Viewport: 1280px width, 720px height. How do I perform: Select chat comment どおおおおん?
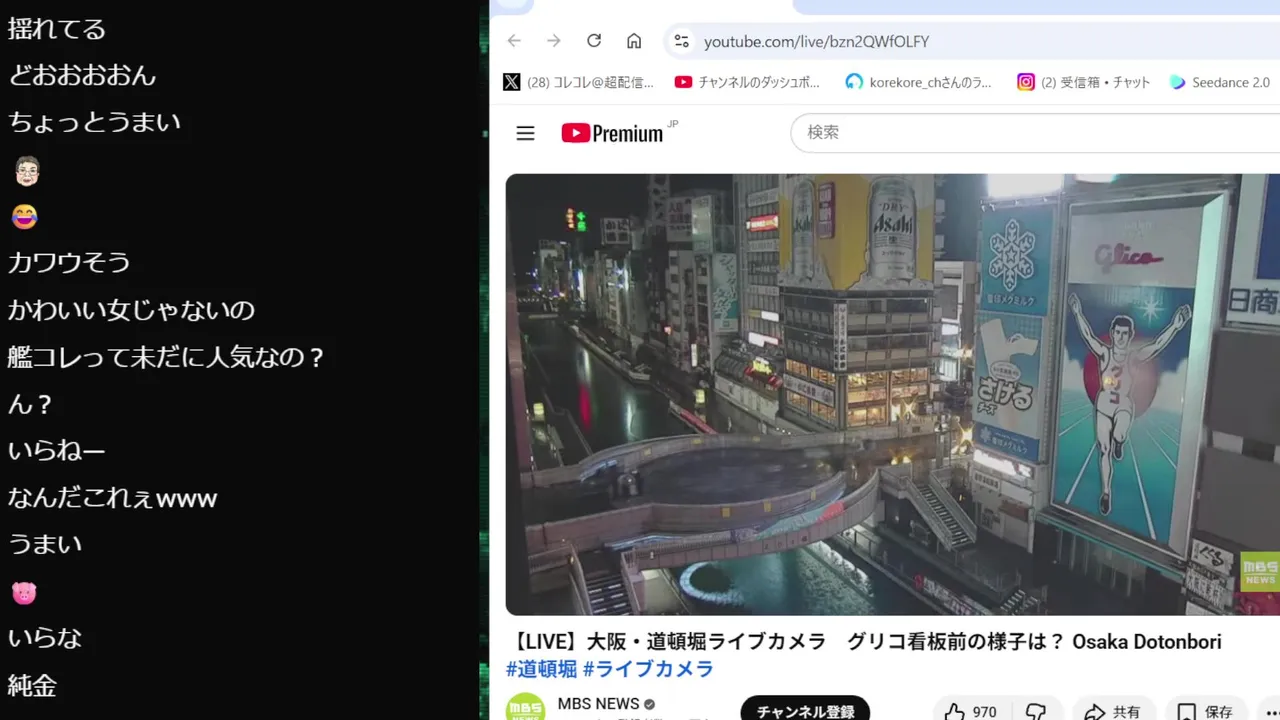point(82,76)
